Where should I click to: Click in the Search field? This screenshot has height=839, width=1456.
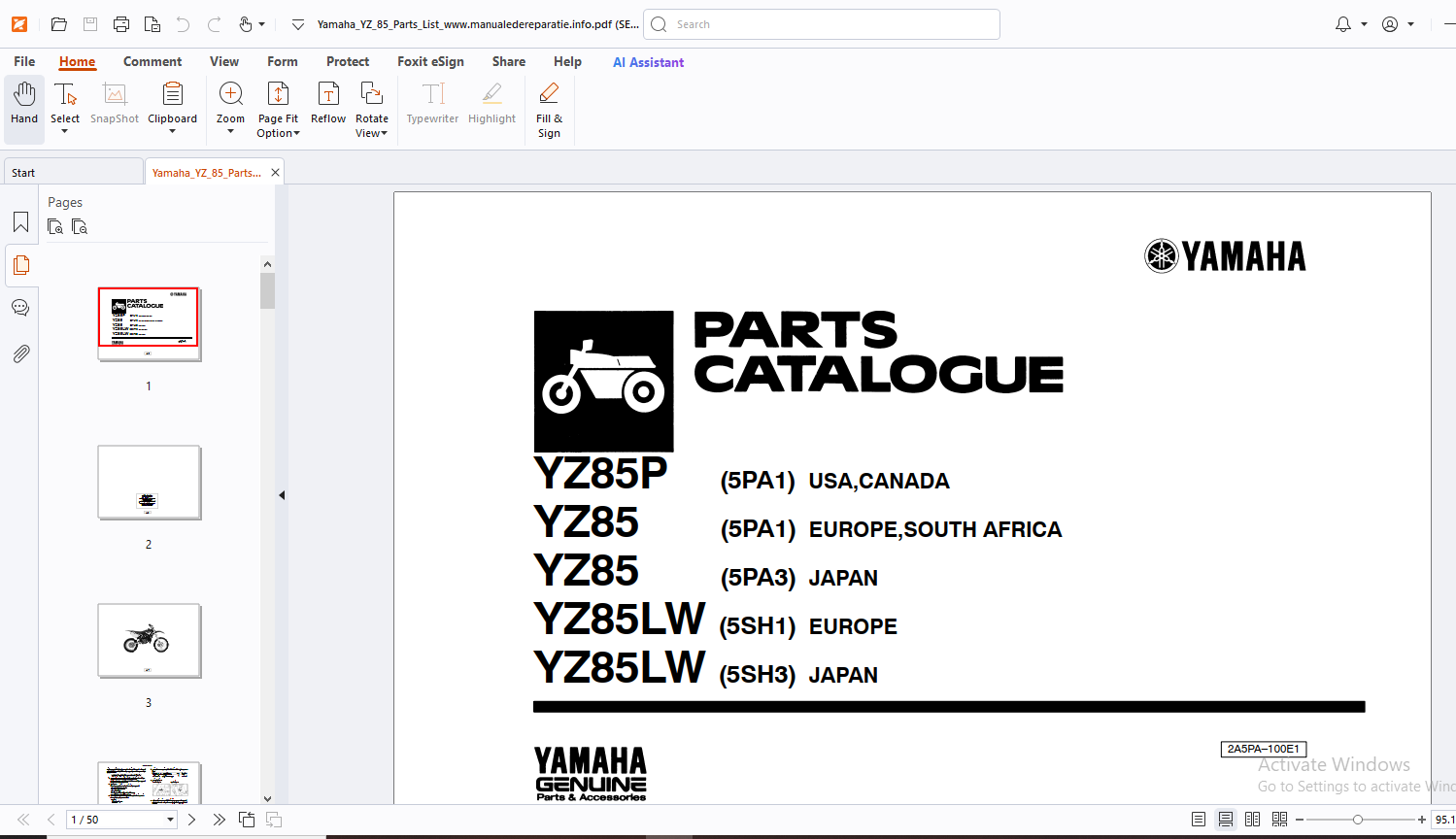[822, 24]
